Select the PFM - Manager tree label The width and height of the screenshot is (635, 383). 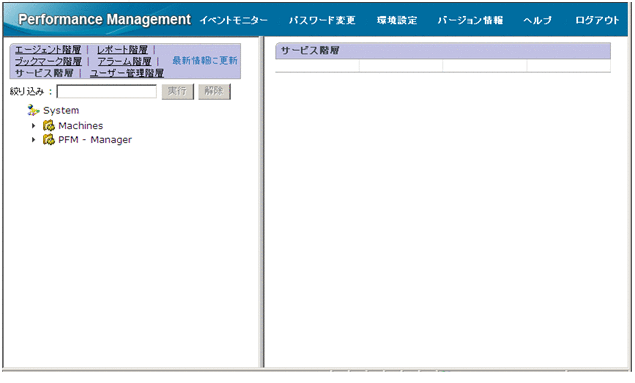pyautogui.click(x=95, y=140)
